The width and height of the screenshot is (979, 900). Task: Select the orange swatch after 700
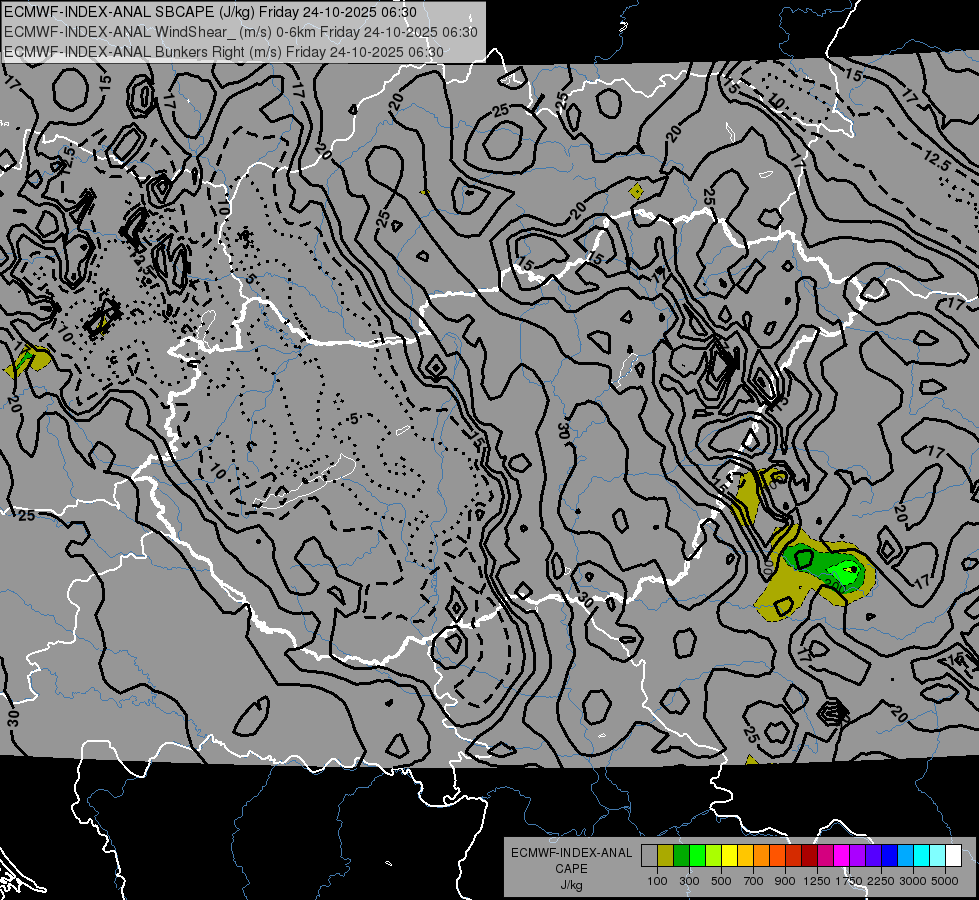761,856
